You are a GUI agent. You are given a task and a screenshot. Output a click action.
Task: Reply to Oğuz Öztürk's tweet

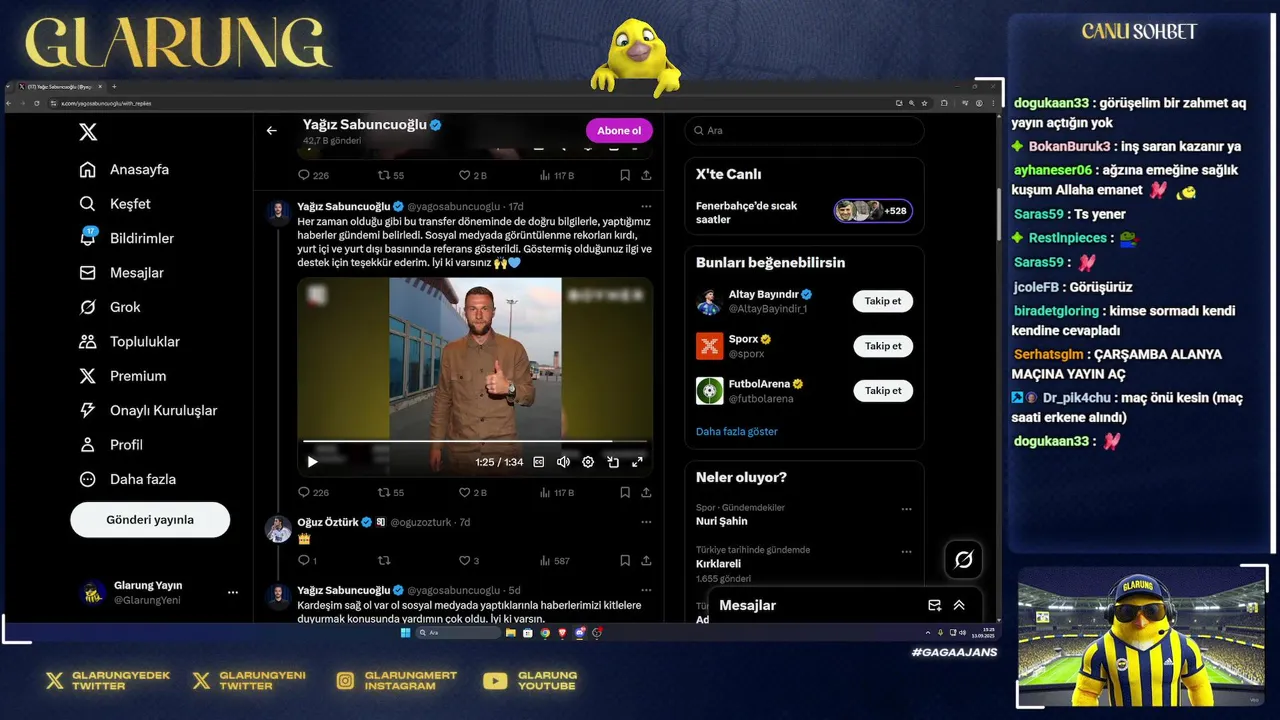[x=308, y=561]
